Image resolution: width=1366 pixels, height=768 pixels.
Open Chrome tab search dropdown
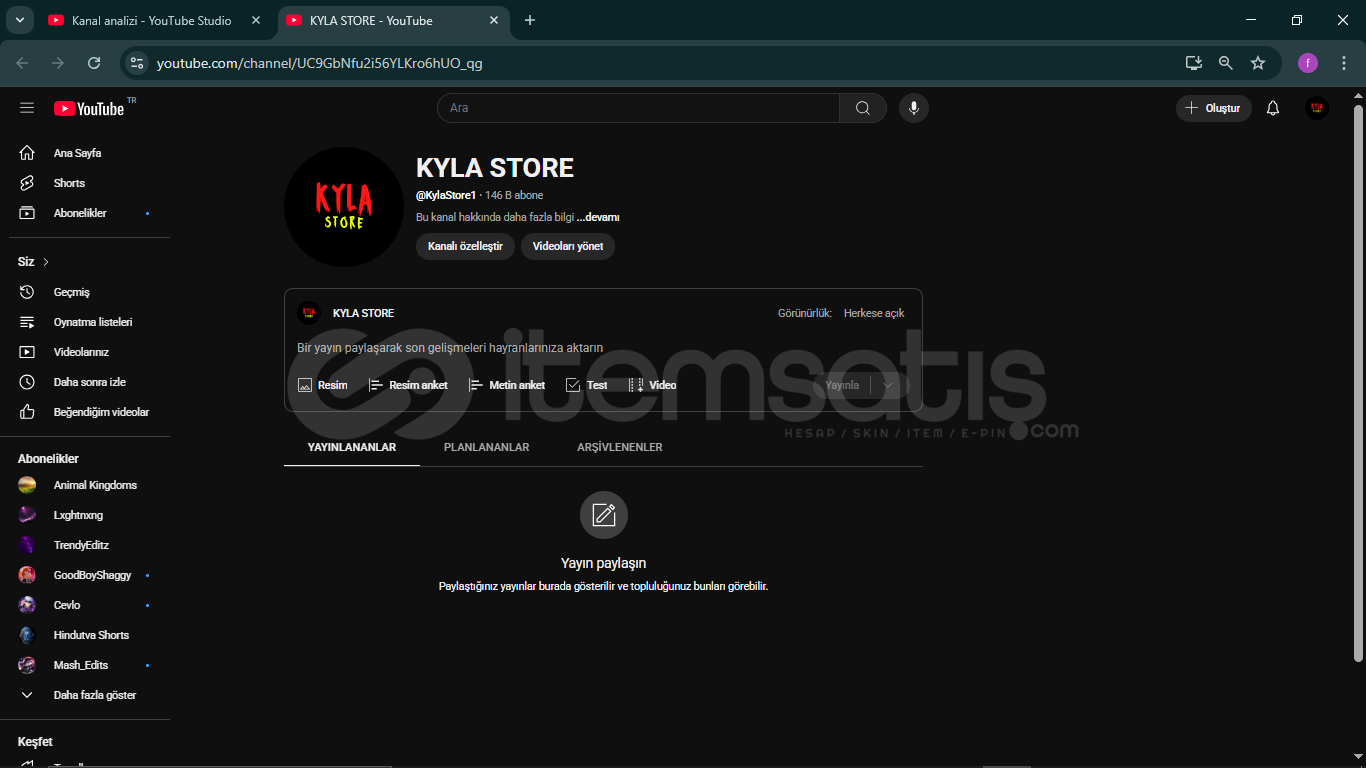[19, 20]
